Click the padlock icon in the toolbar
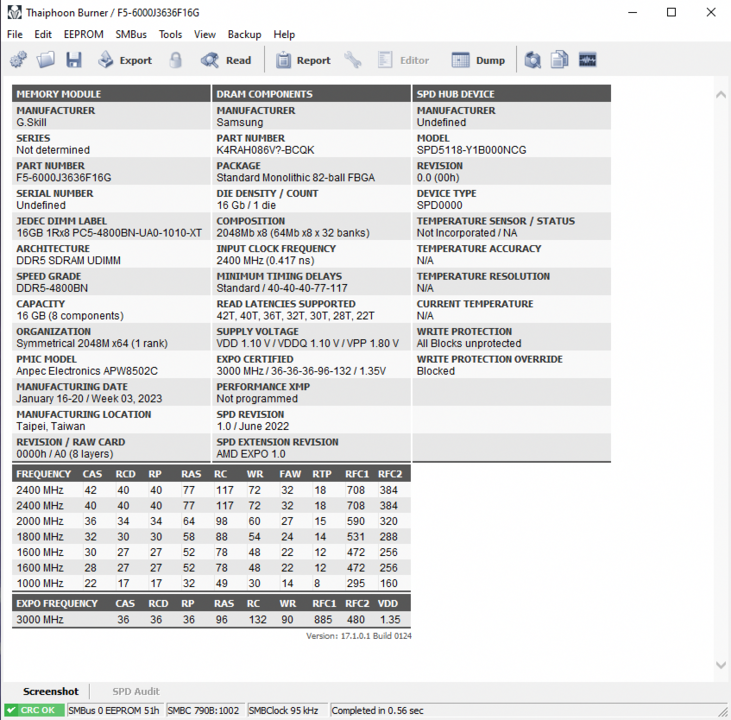This screenshot has height=720, width=731. point(176,60)
